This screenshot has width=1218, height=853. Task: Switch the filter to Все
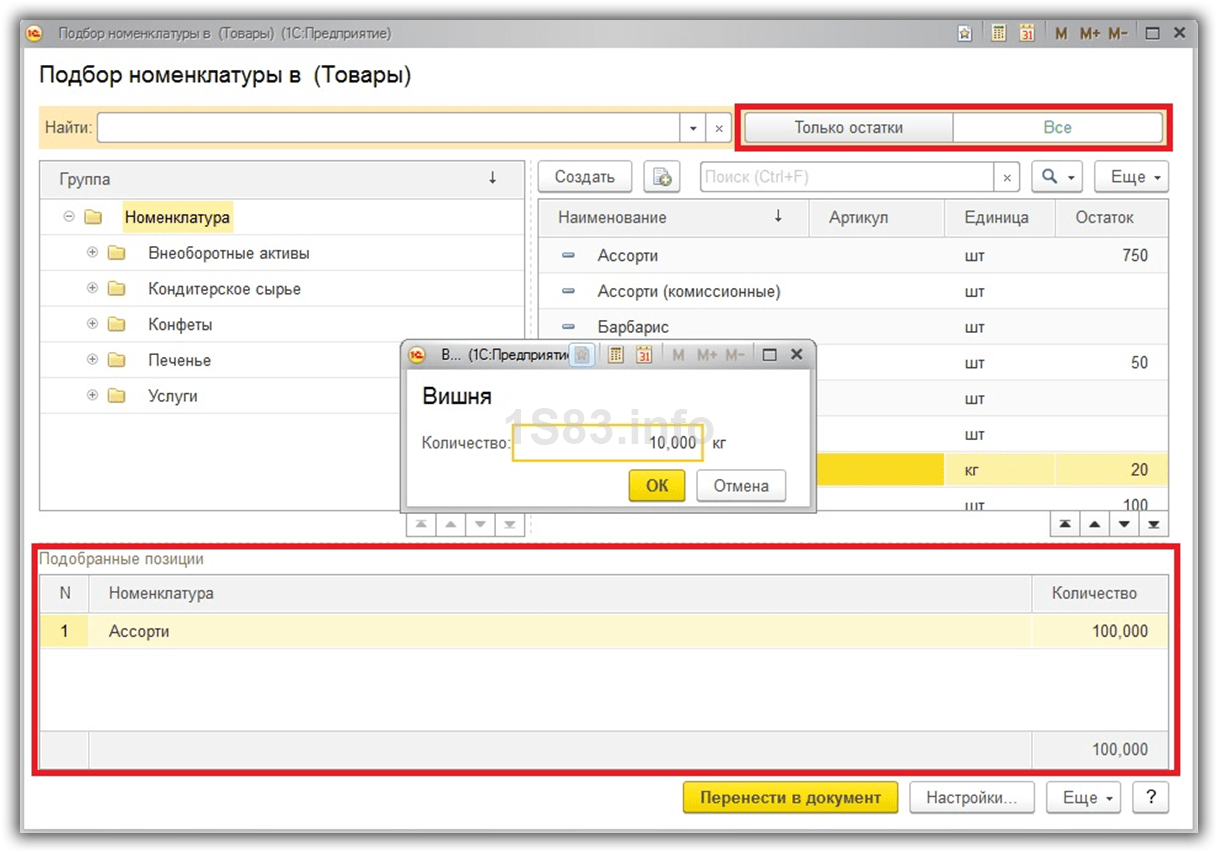point(1057,128)
